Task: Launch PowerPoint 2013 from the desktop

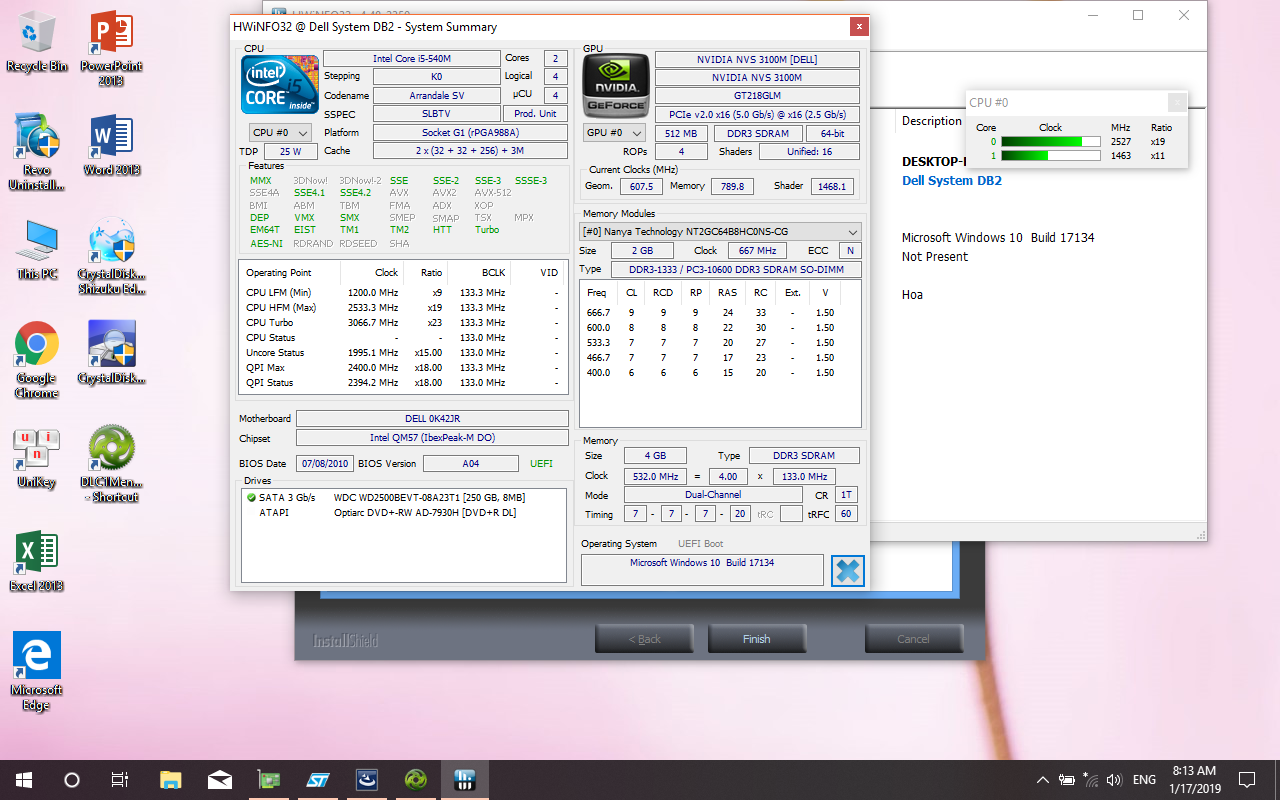Action: click(111, 49)
